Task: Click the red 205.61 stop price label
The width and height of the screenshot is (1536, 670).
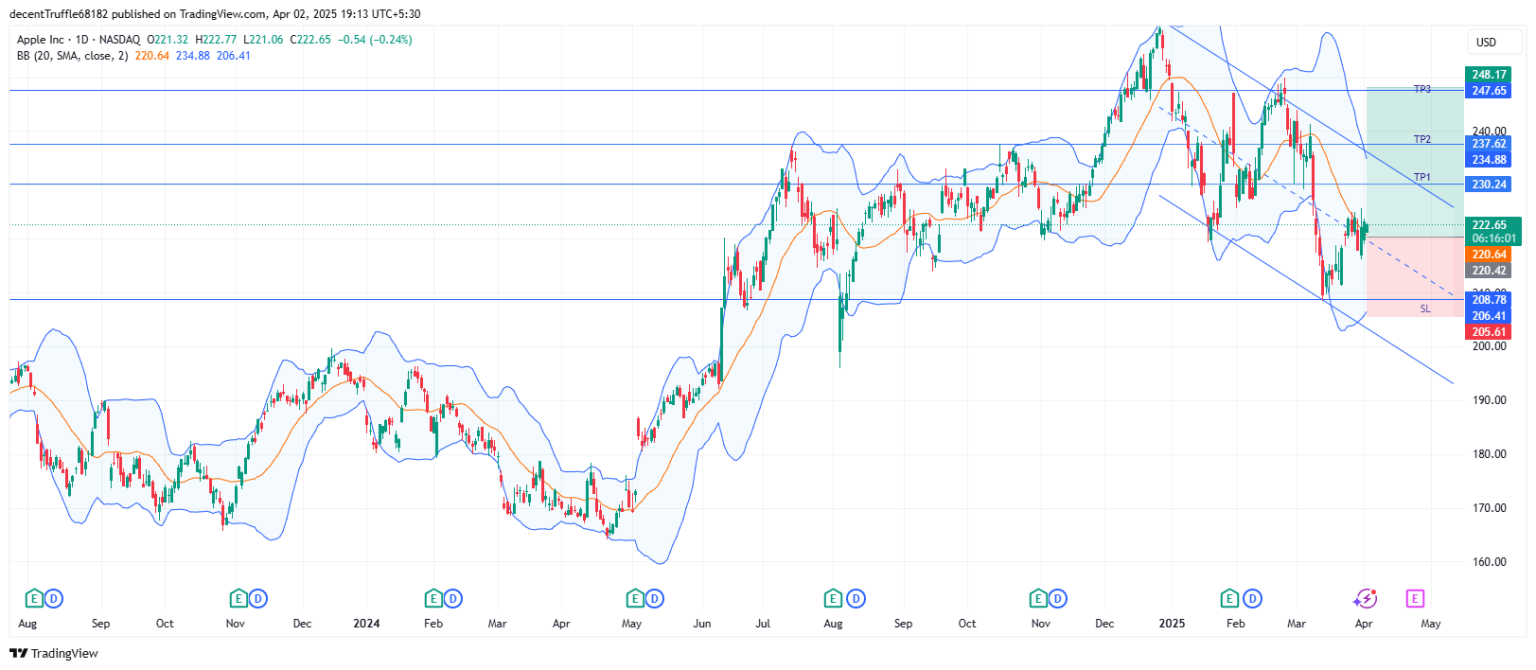Action: [x=1489, y=331]
